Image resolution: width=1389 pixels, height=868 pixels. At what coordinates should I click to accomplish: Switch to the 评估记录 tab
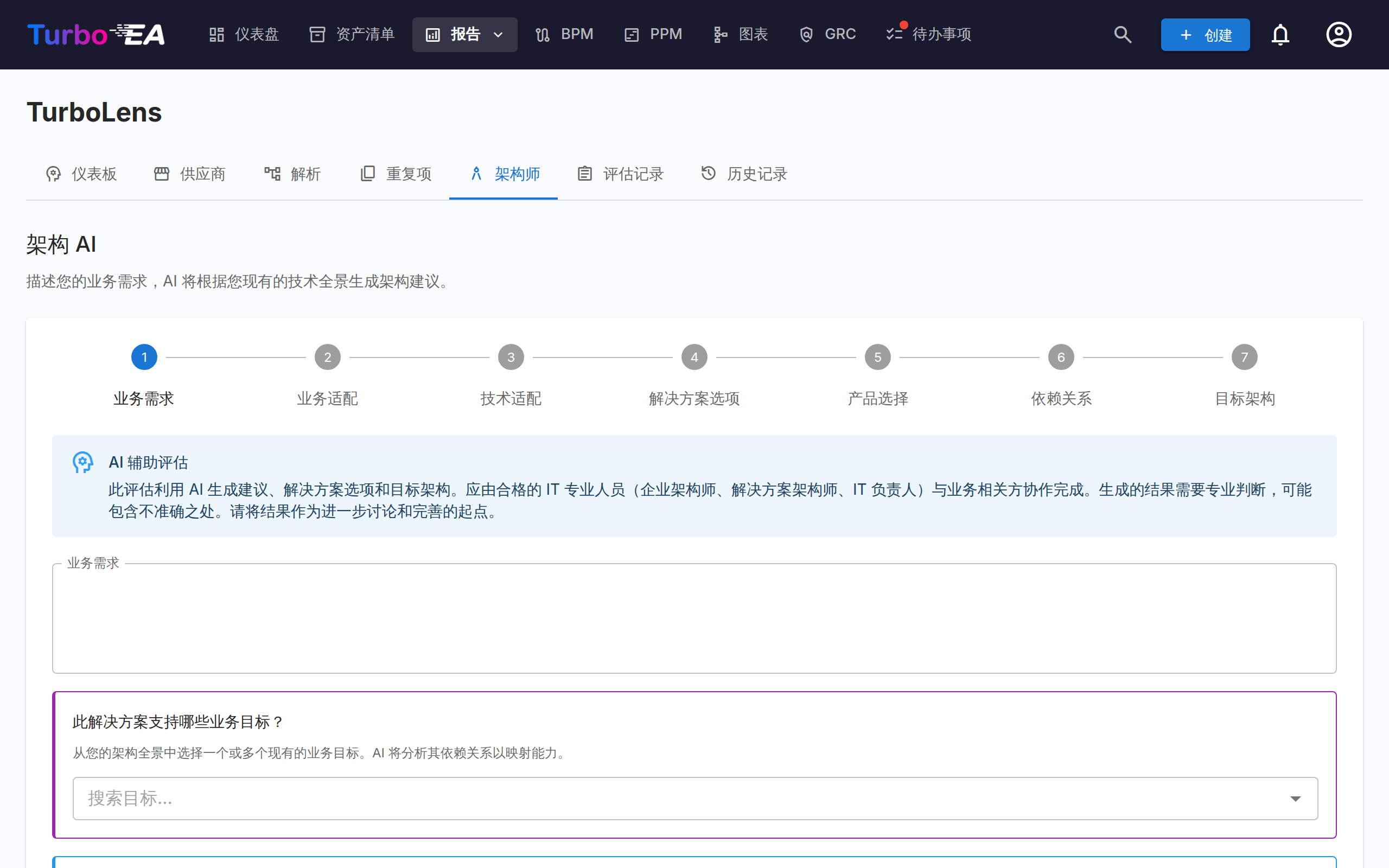[620, 174]
